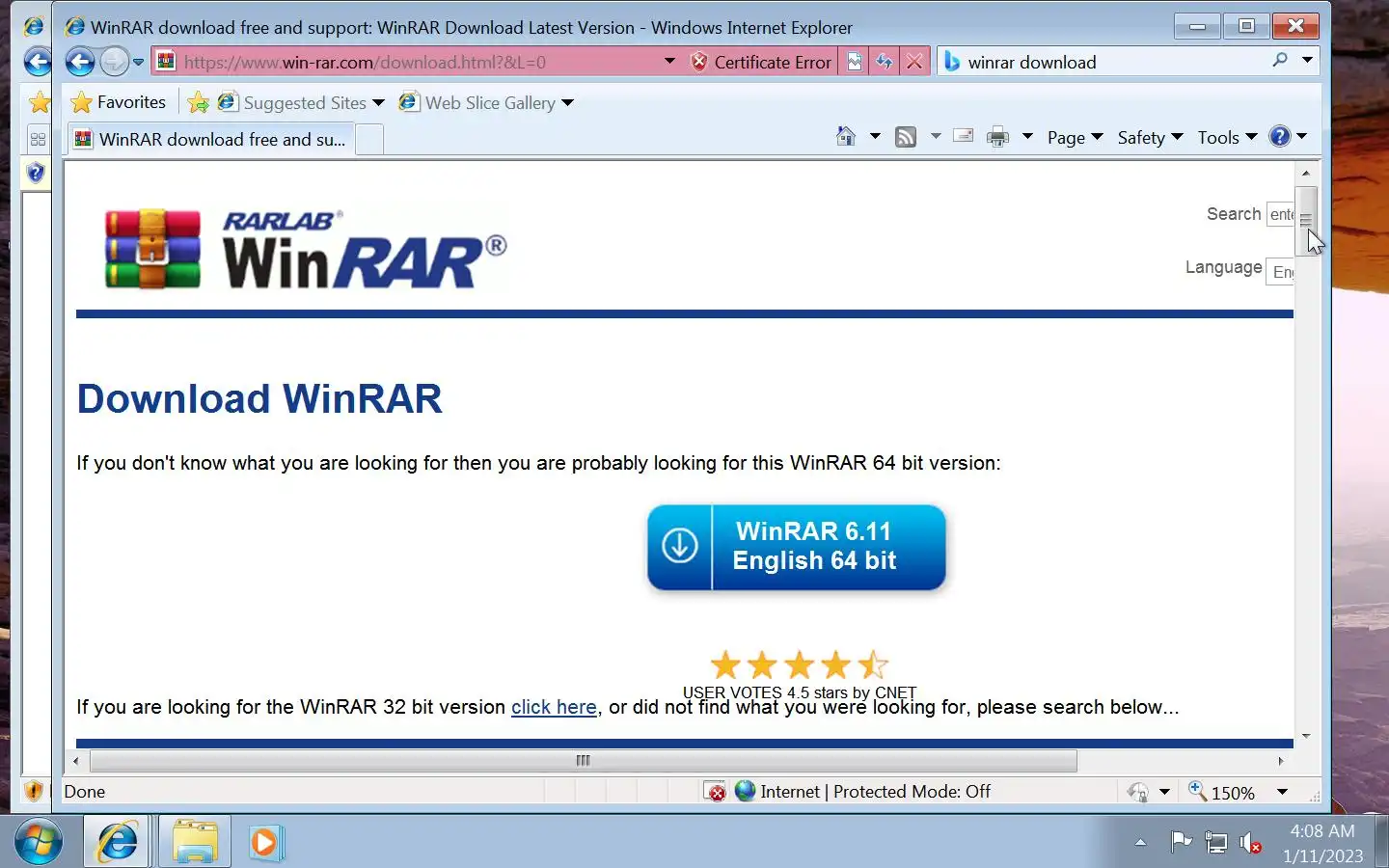Click the website Search input field
The width and height of the screenshot is (1389, 868).
click(x=1281, y=214)
